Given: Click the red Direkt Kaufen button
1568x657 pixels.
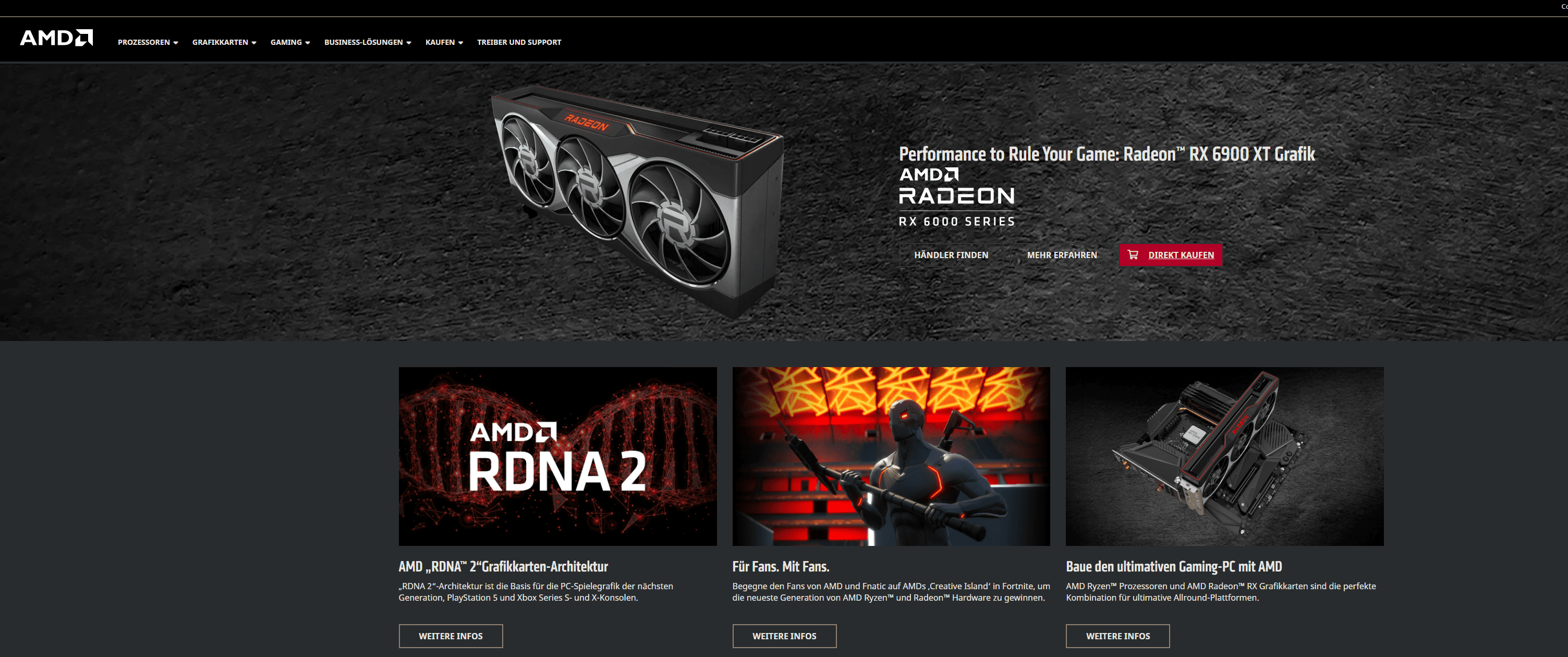Looking at the screenshot, I should tap(1171, 255).
